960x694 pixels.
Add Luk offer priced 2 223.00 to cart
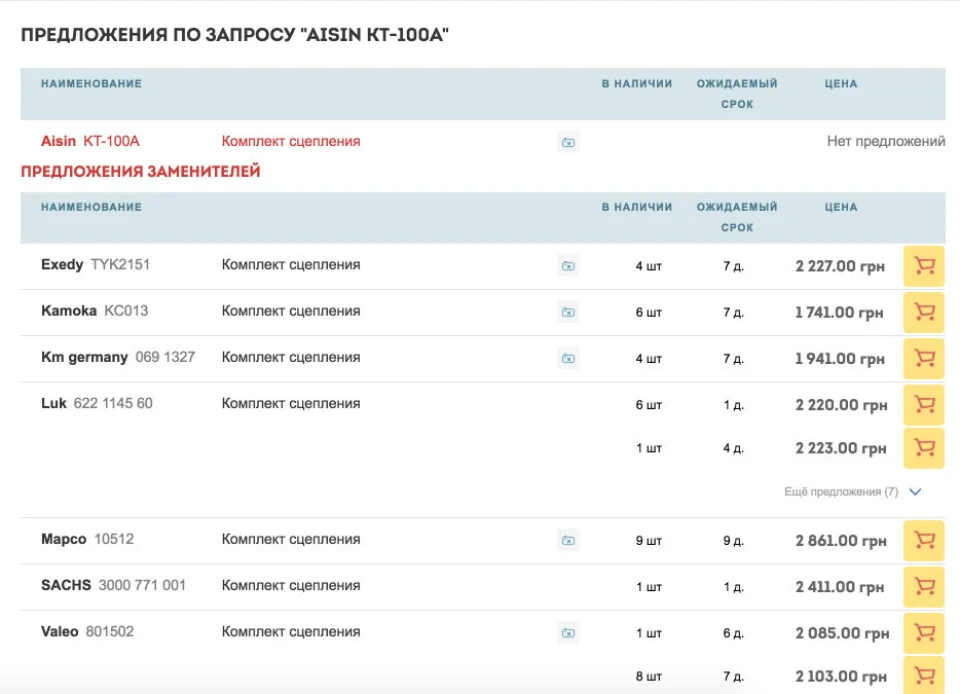click(924, 448)
